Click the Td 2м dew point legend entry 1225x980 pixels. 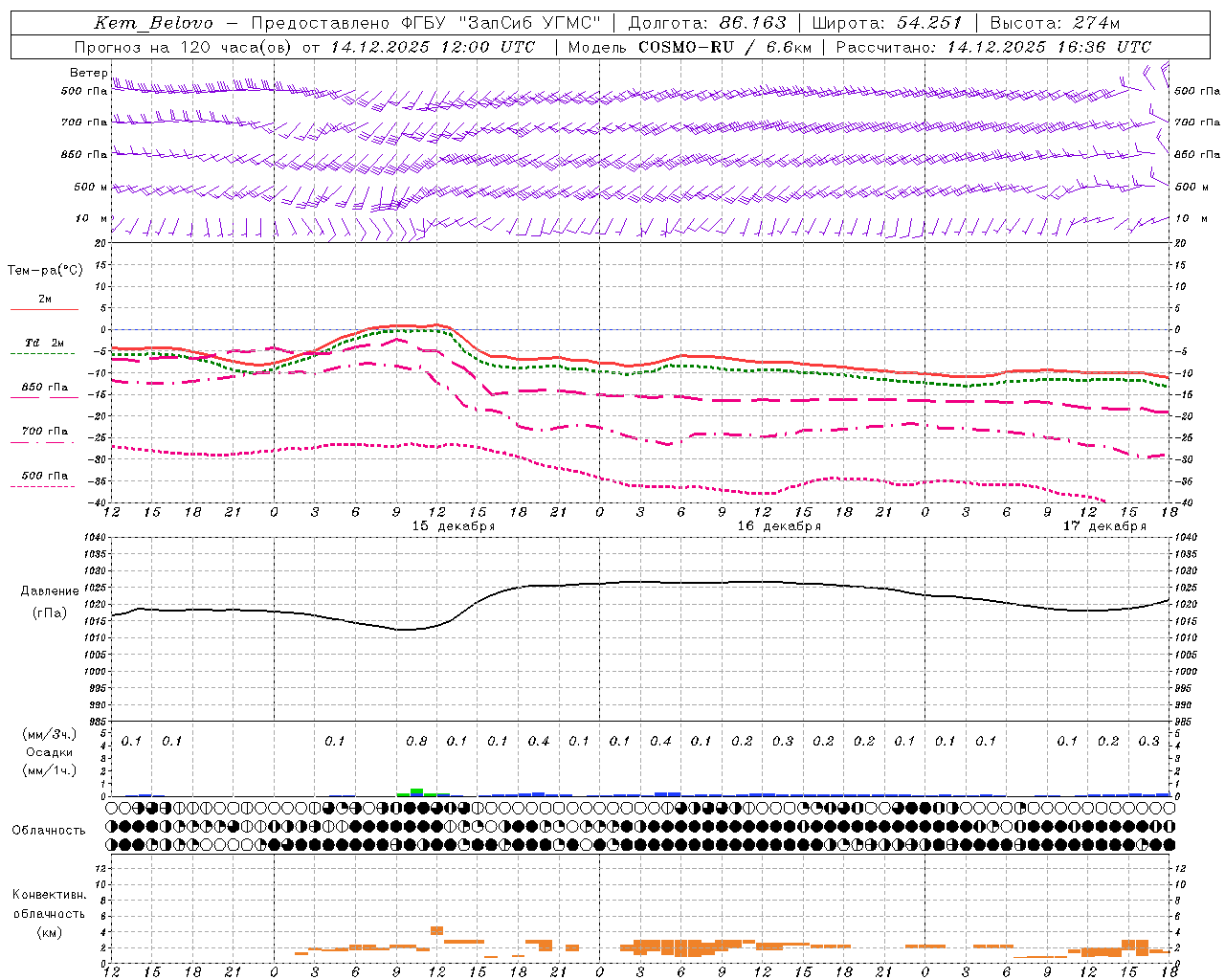(44, 343)
